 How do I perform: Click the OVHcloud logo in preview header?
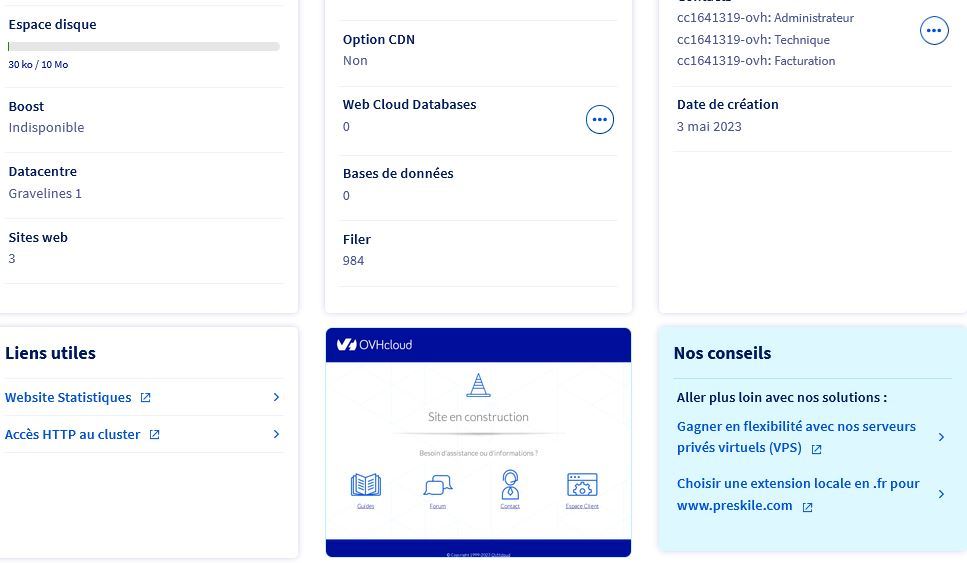tap(375, 345)
